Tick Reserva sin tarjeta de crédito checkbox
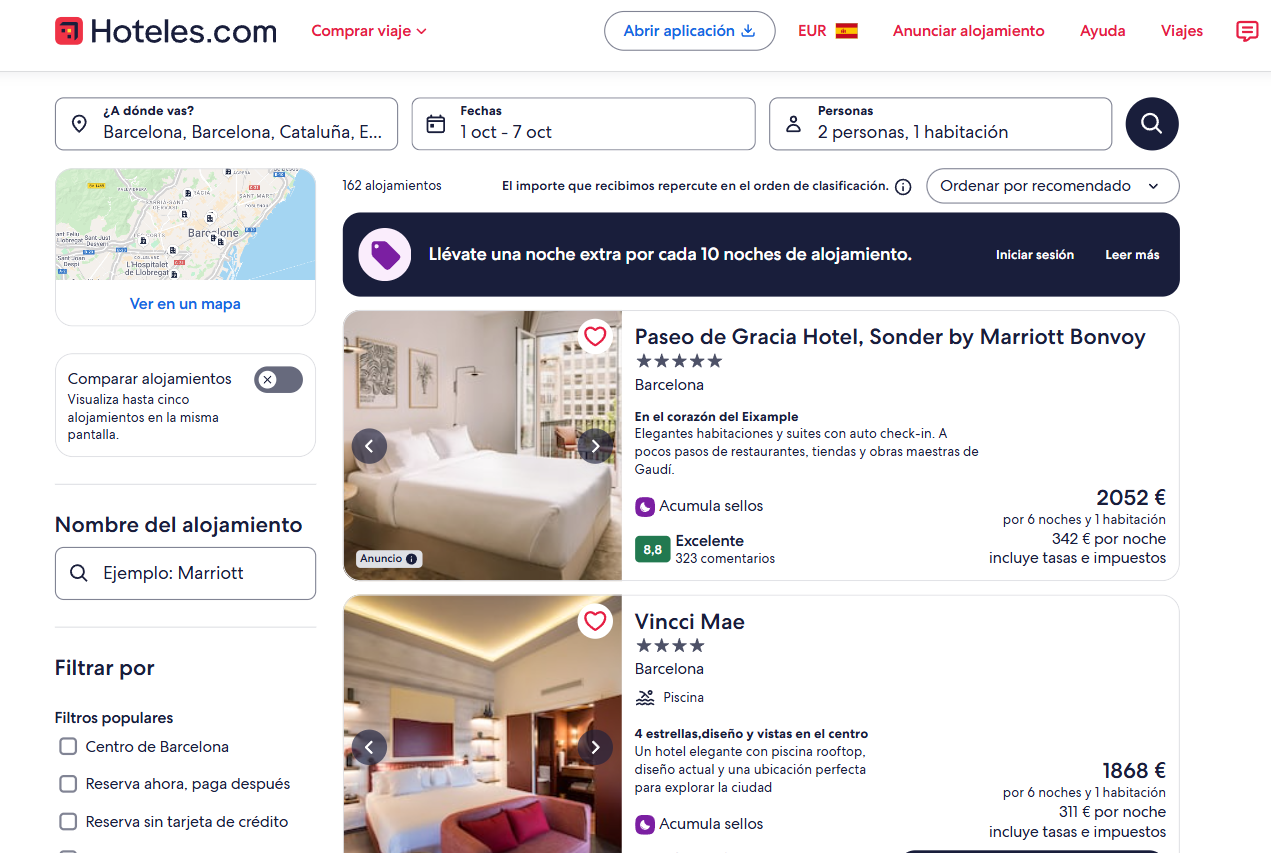The width and height of the screenshot is (1271, 853). (68, 822)
